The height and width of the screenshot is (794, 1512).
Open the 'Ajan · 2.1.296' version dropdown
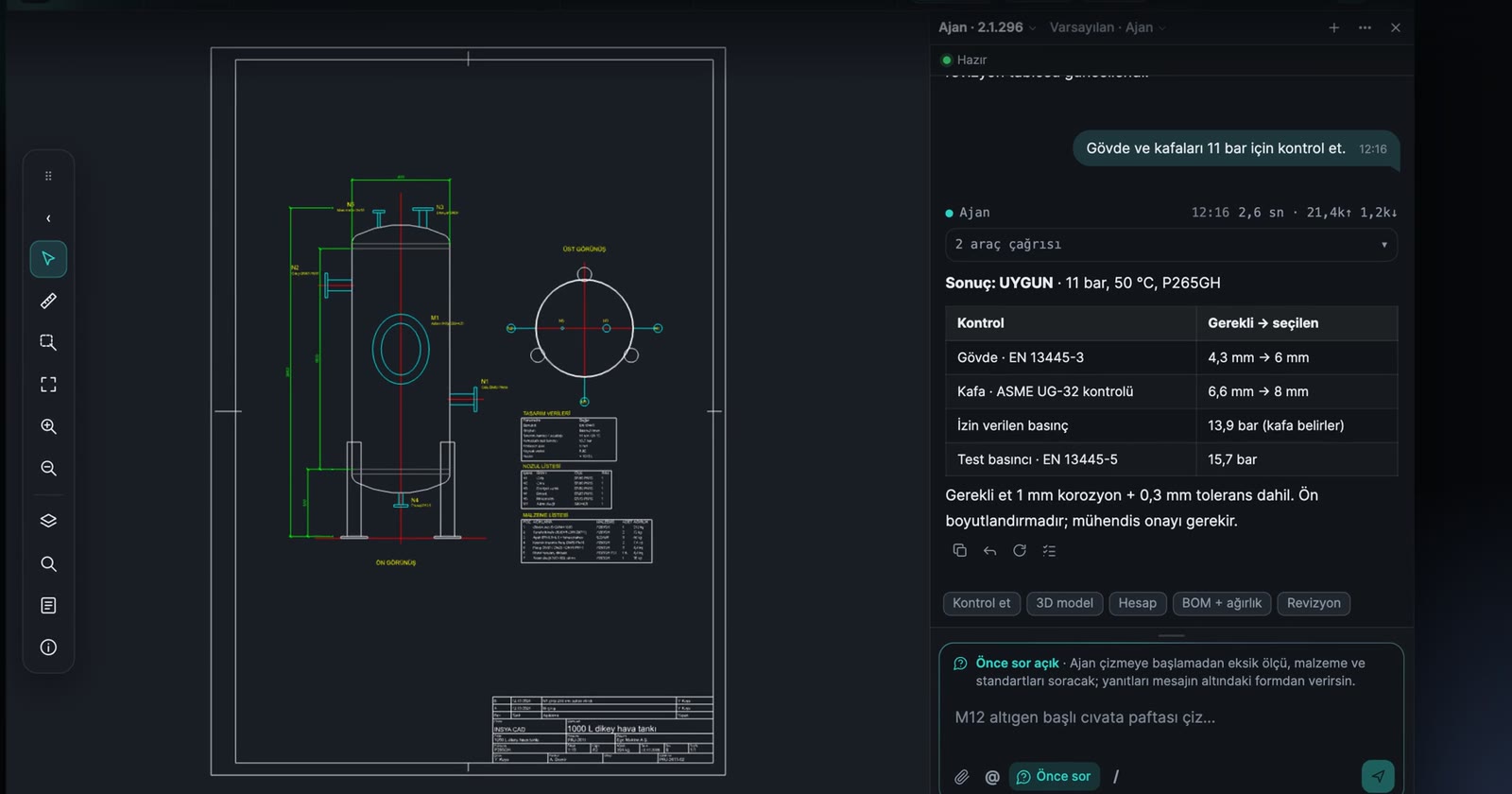coord(988,27)
